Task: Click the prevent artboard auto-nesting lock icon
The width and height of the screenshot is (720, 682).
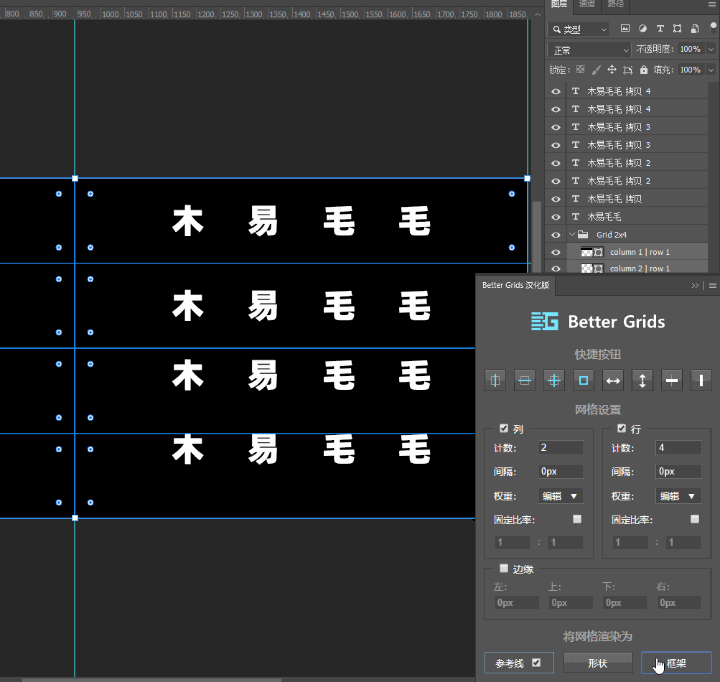Action: (628, 70)
